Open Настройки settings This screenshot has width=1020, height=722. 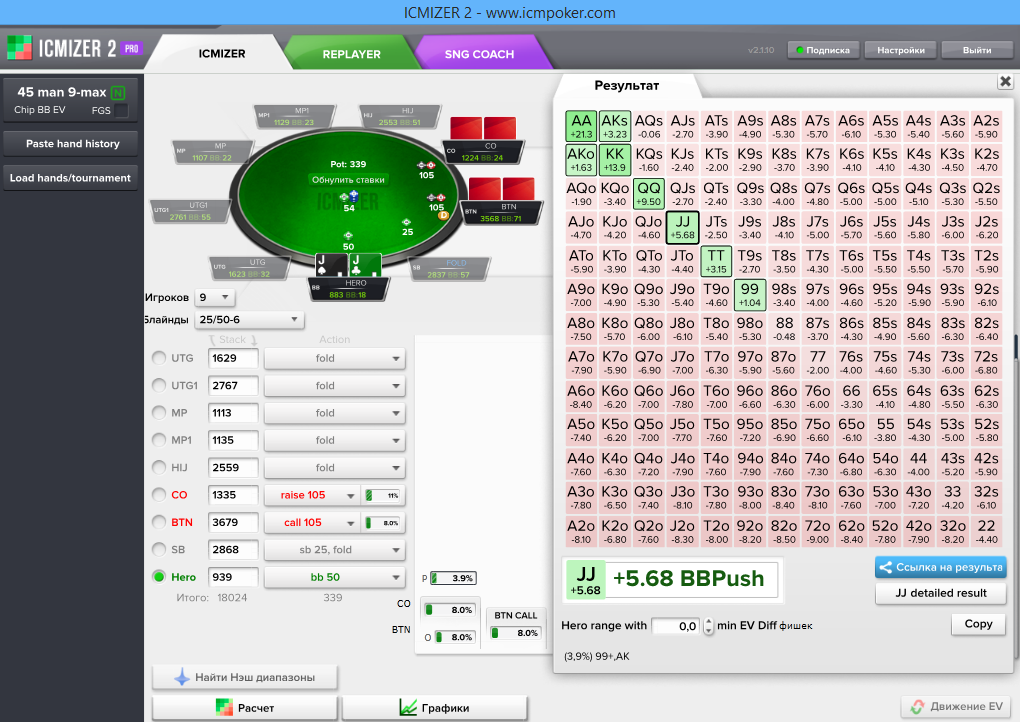coord(900,50)
